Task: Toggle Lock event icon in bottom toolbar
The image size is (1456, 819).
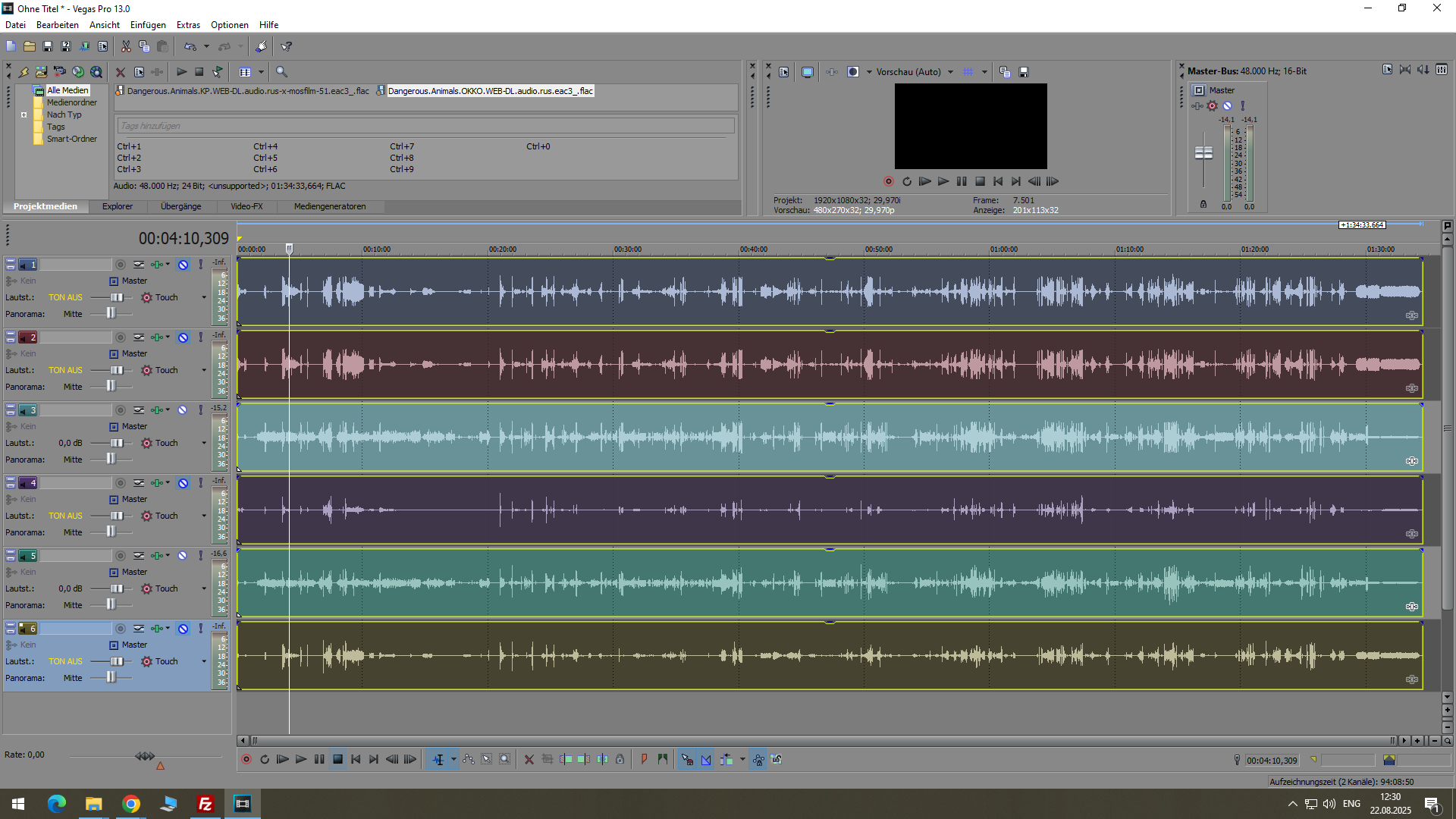Action: tap(620, 760)
